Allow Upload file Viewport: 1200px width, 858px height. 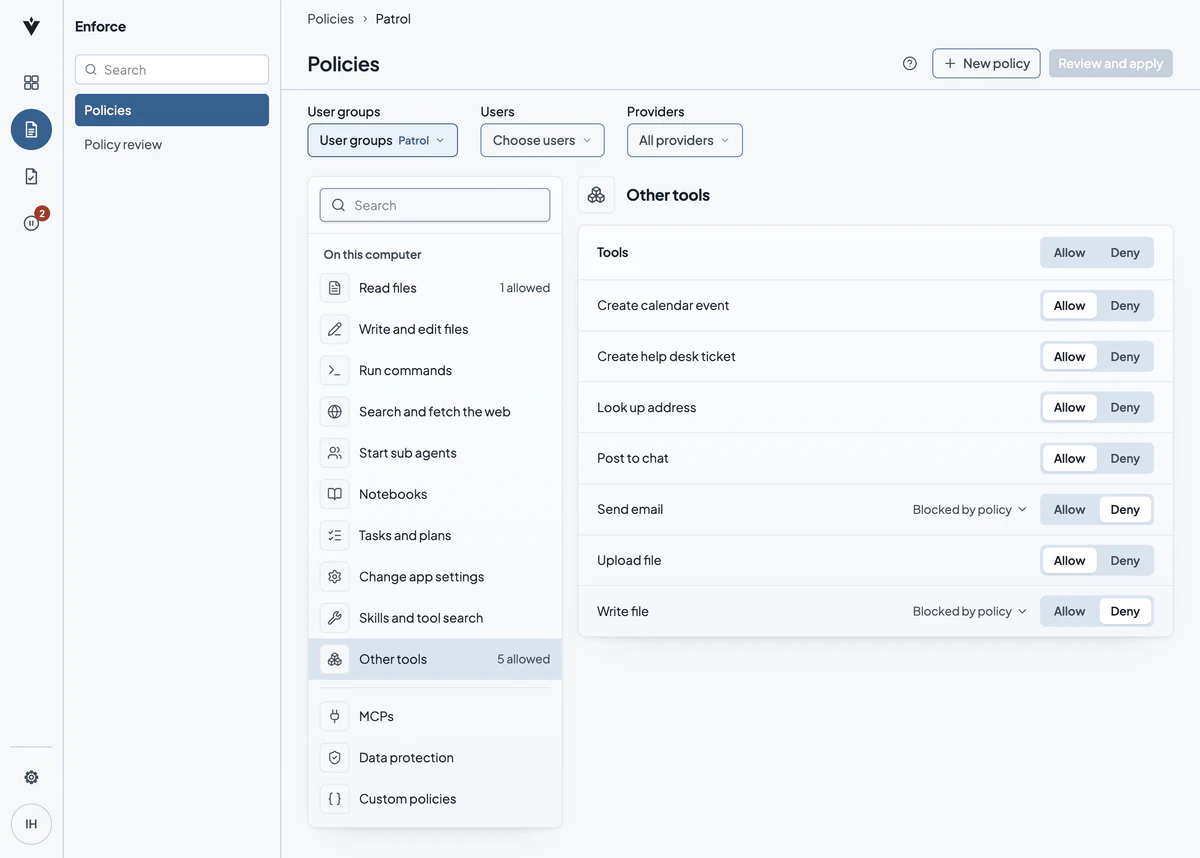[1069, 561]
